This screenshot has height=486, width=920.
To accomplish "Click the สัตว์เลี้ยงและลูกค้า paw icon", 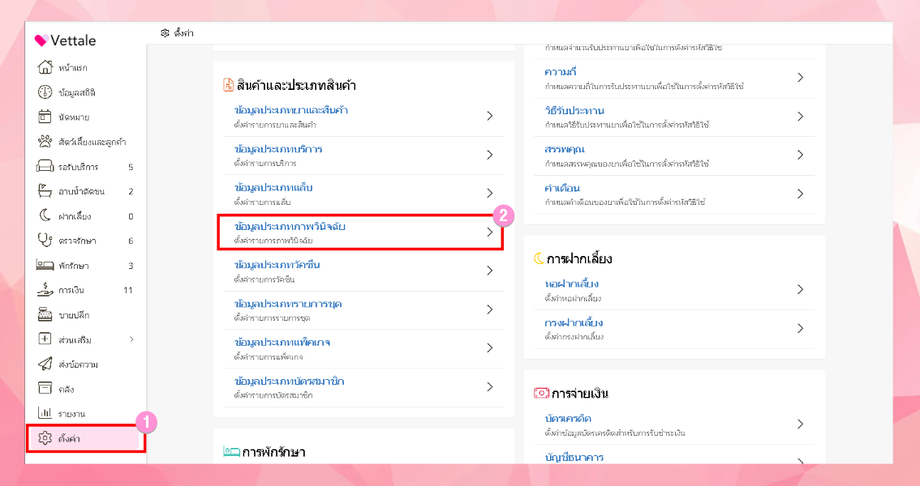I will [x=45, y=142].
